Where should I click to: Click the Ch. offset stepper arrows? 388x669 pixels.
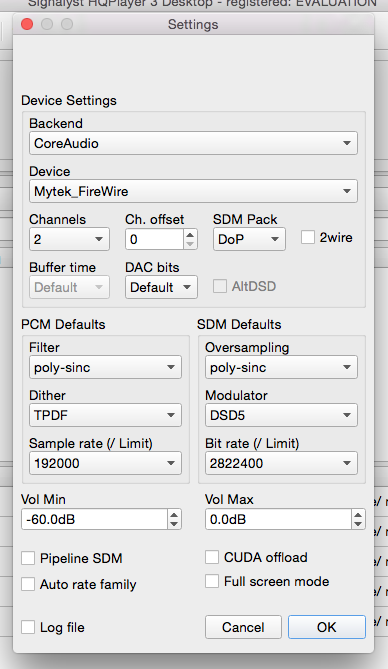click(x=190, y=239)
